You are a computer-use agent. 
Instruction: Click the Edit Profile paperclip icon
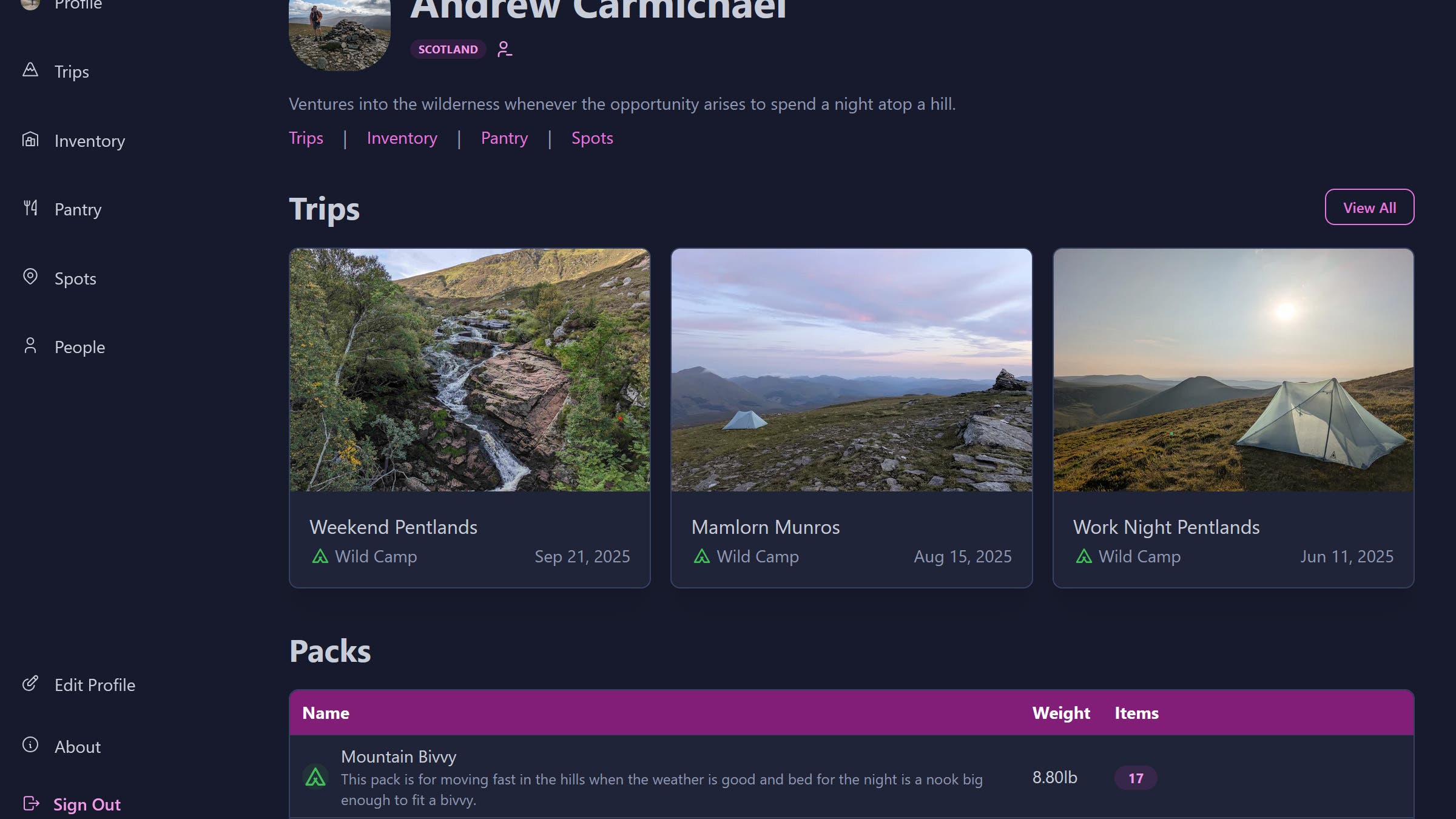point(30,683)
